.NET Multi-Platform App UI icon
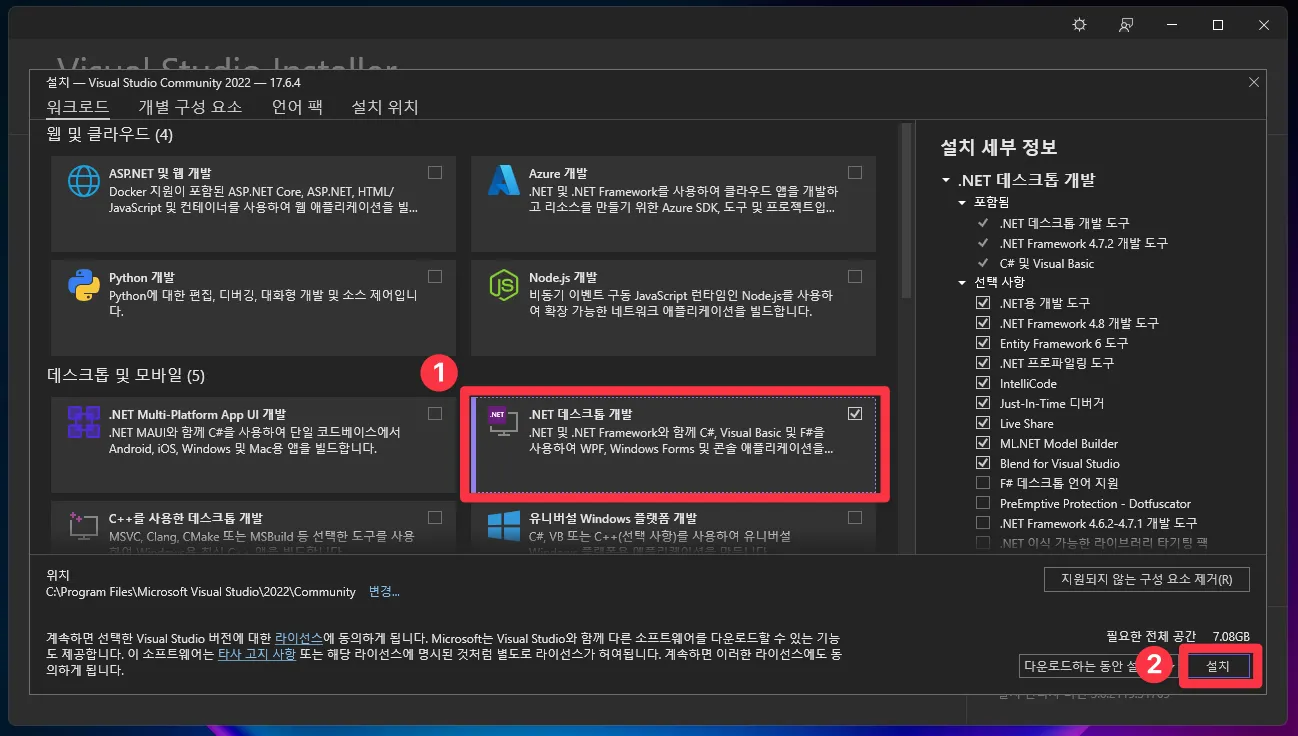Screen dimensions: 1298x736 83,422
